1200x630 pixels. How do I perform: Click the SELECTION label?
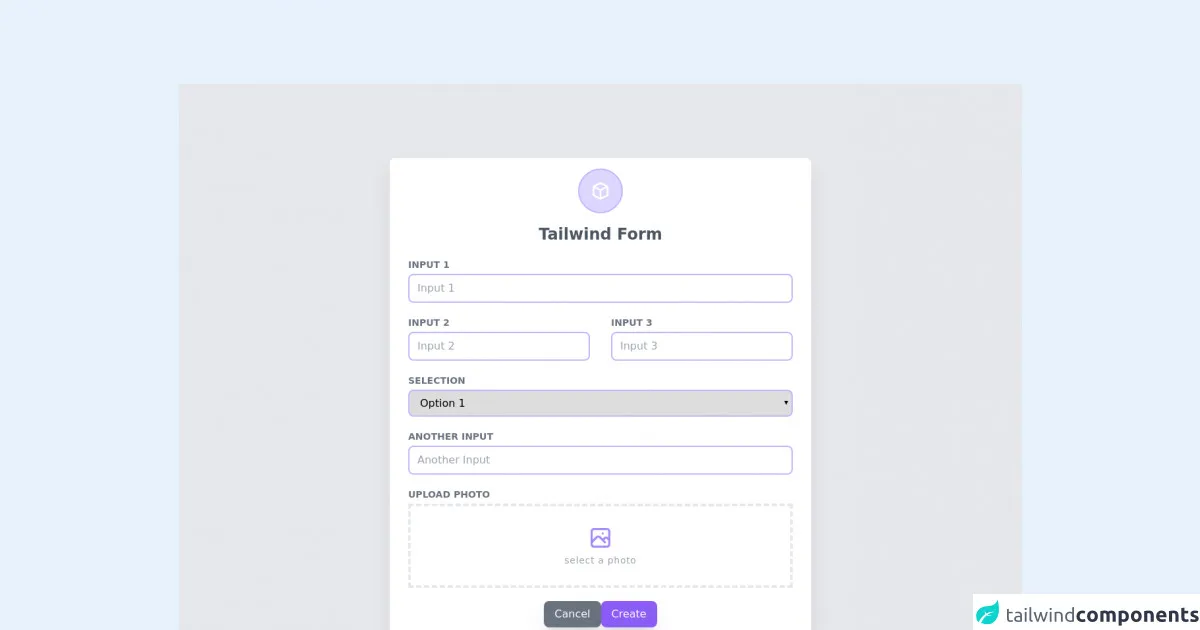[x=437, y=381]
